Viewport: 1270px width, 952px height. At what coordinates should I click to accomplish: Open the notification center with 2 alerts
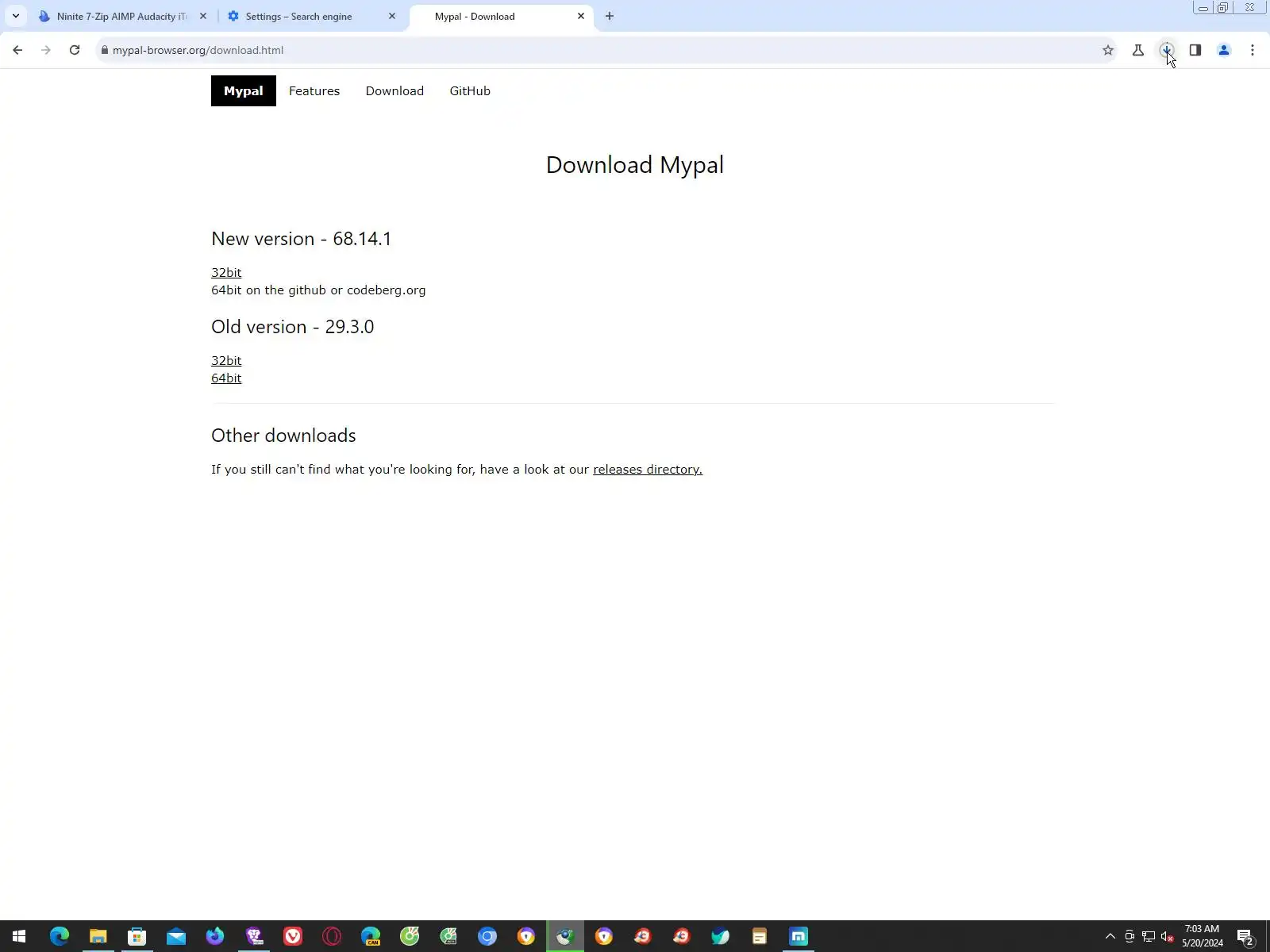coord(1245,936)
